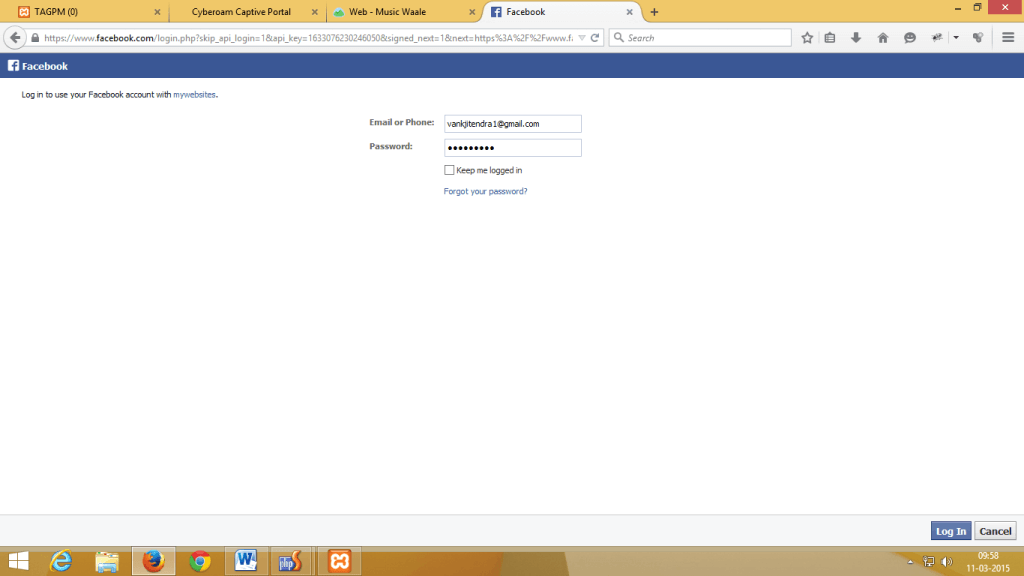1024x576 pixels.
Task: Click the address bar URL
Action: tap(308, 38)
